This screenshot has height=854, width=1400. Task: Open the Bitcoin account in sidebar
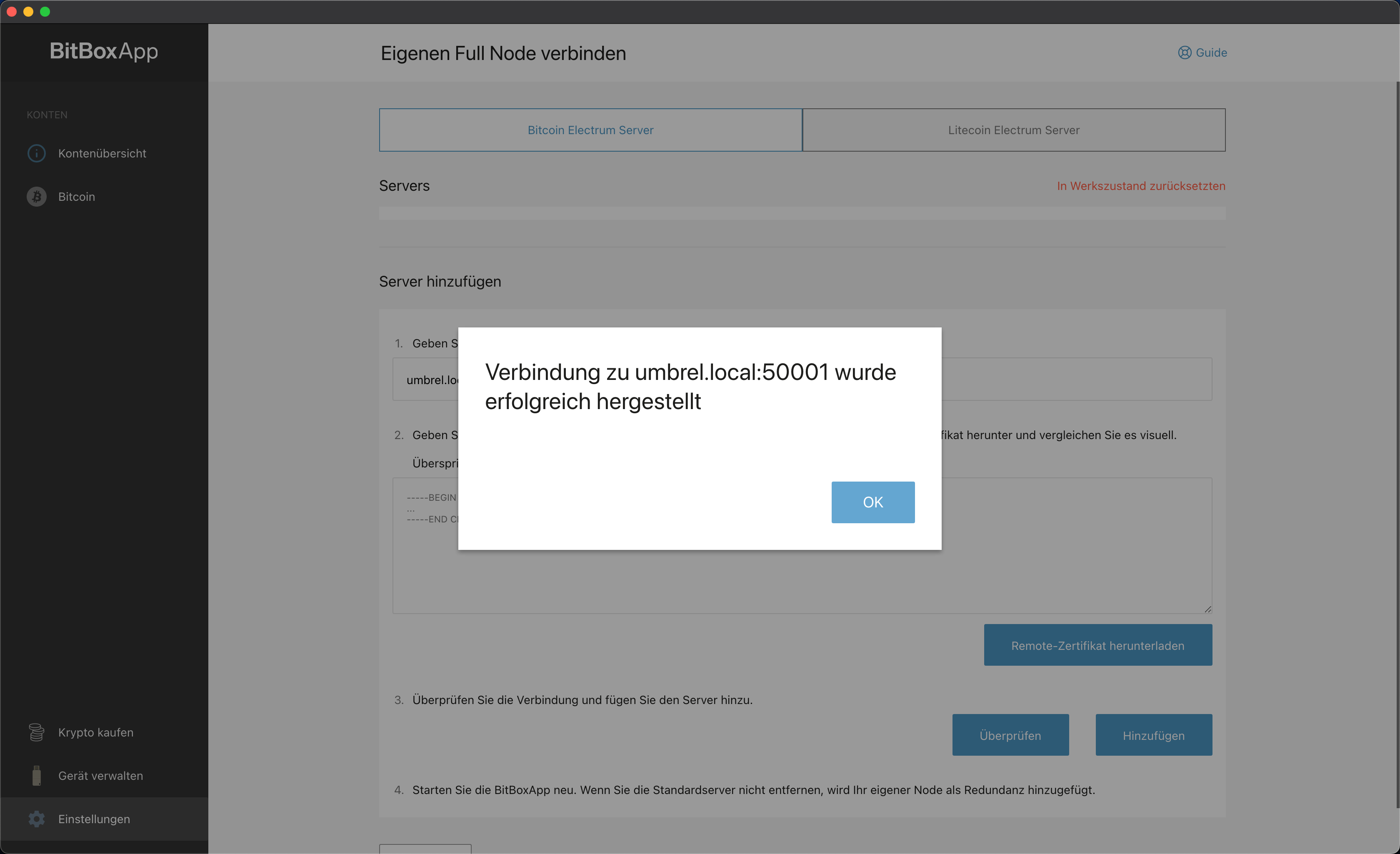click(104, 197)
